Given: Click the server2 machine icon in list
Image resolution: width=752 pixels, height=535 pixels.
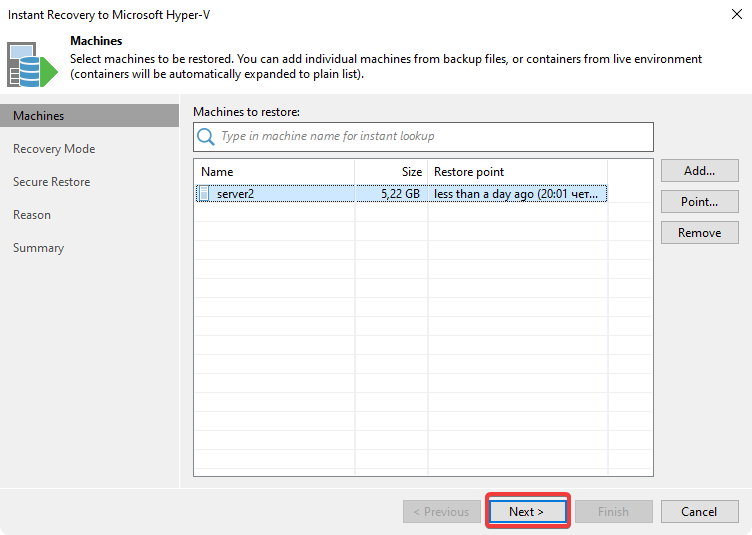Looking at the screenshot, I should 205,194.
